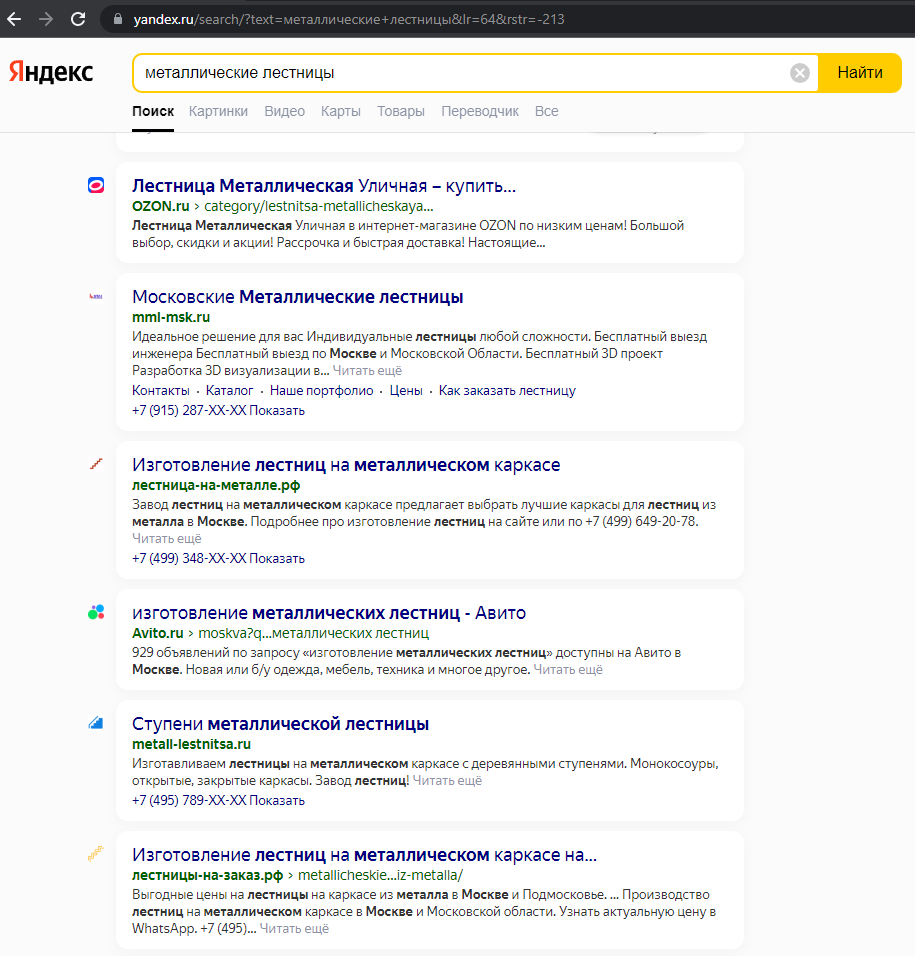Click the browser forward arrow

pos(46,20)
